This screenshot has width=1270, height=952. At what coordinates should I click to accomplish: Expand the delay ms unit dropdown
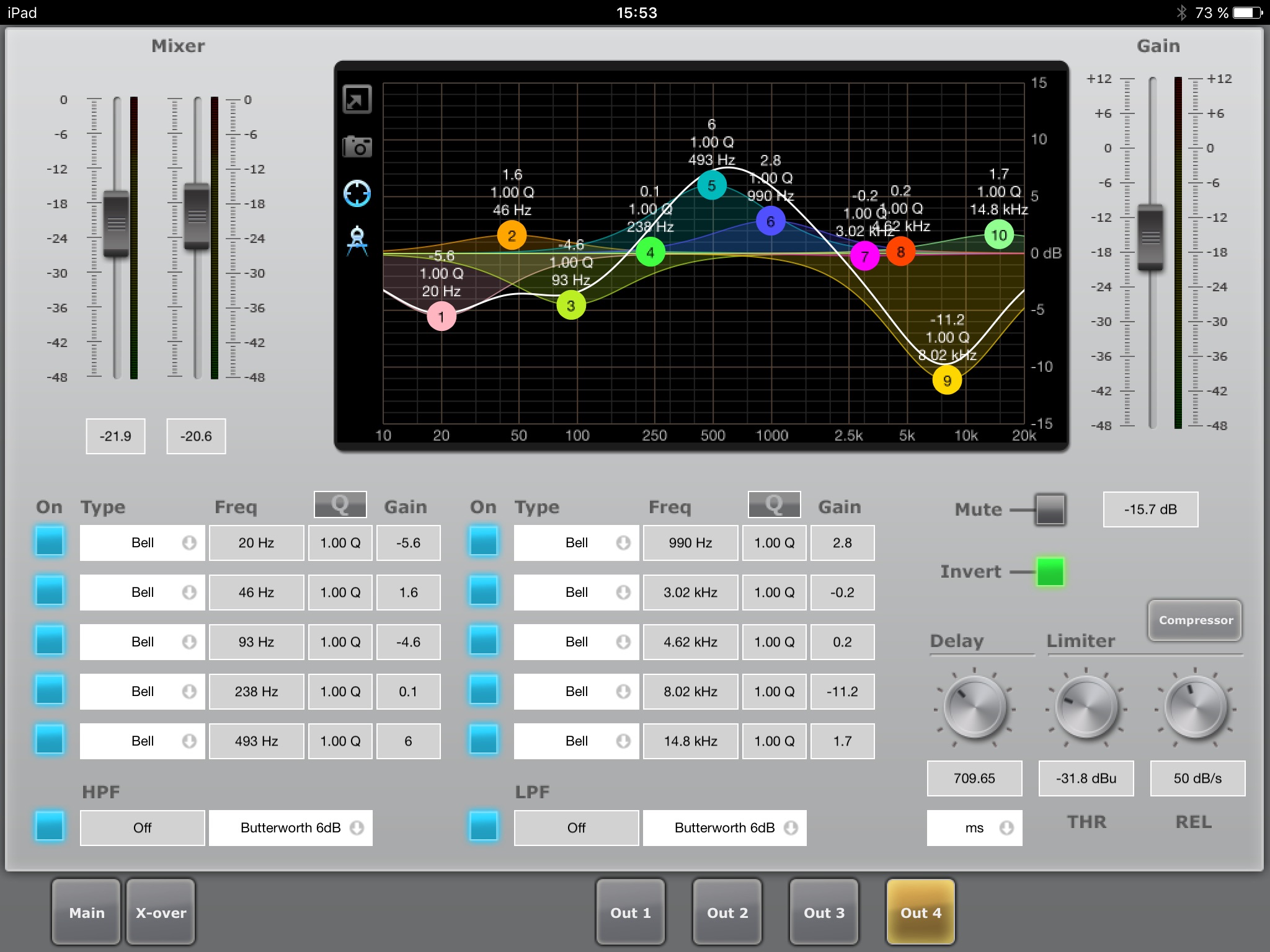pyautogui.click(x=974, y=828)
